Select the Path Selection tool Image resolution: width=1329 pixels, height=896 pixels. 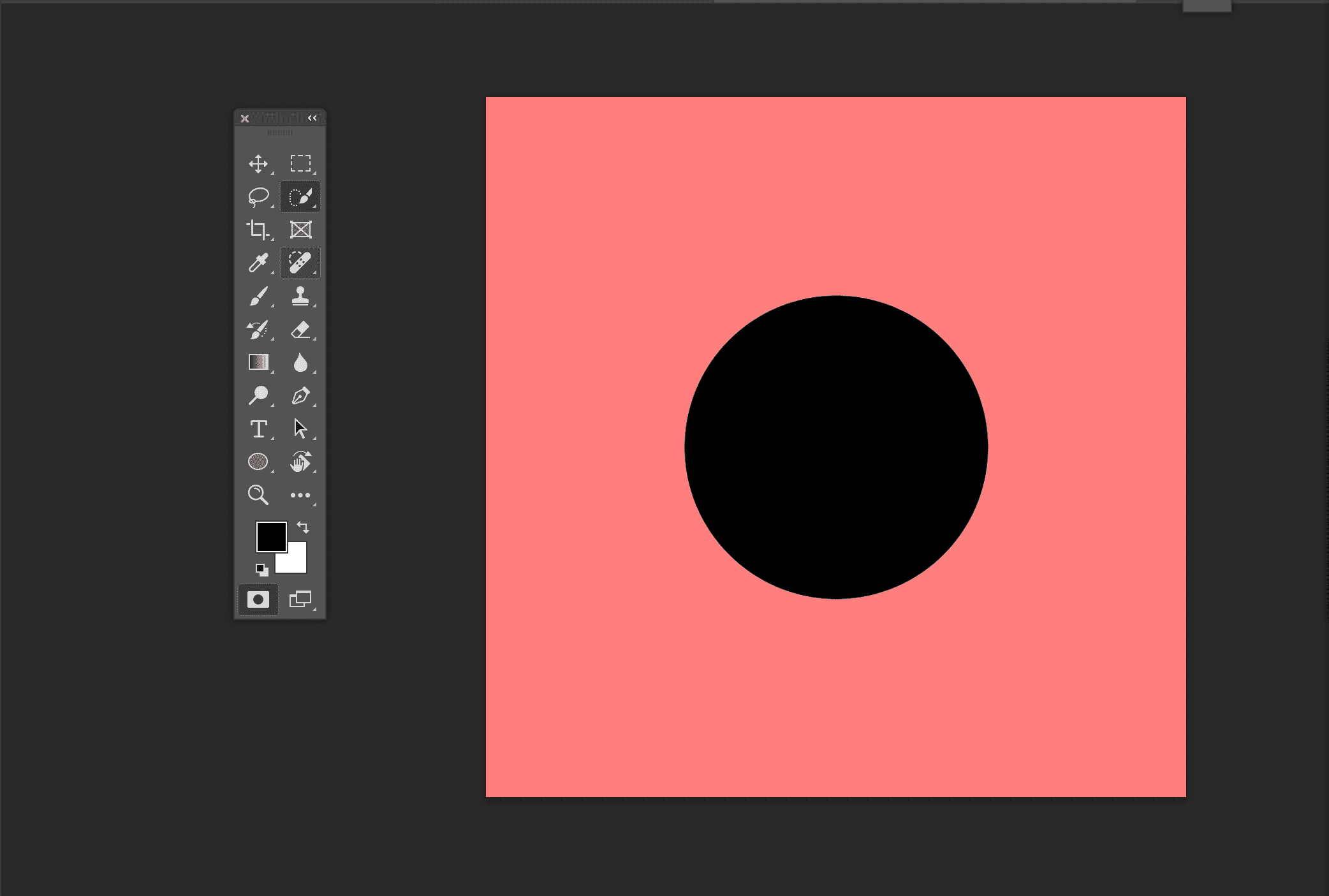pyautogui.click(x=300, y=429)
